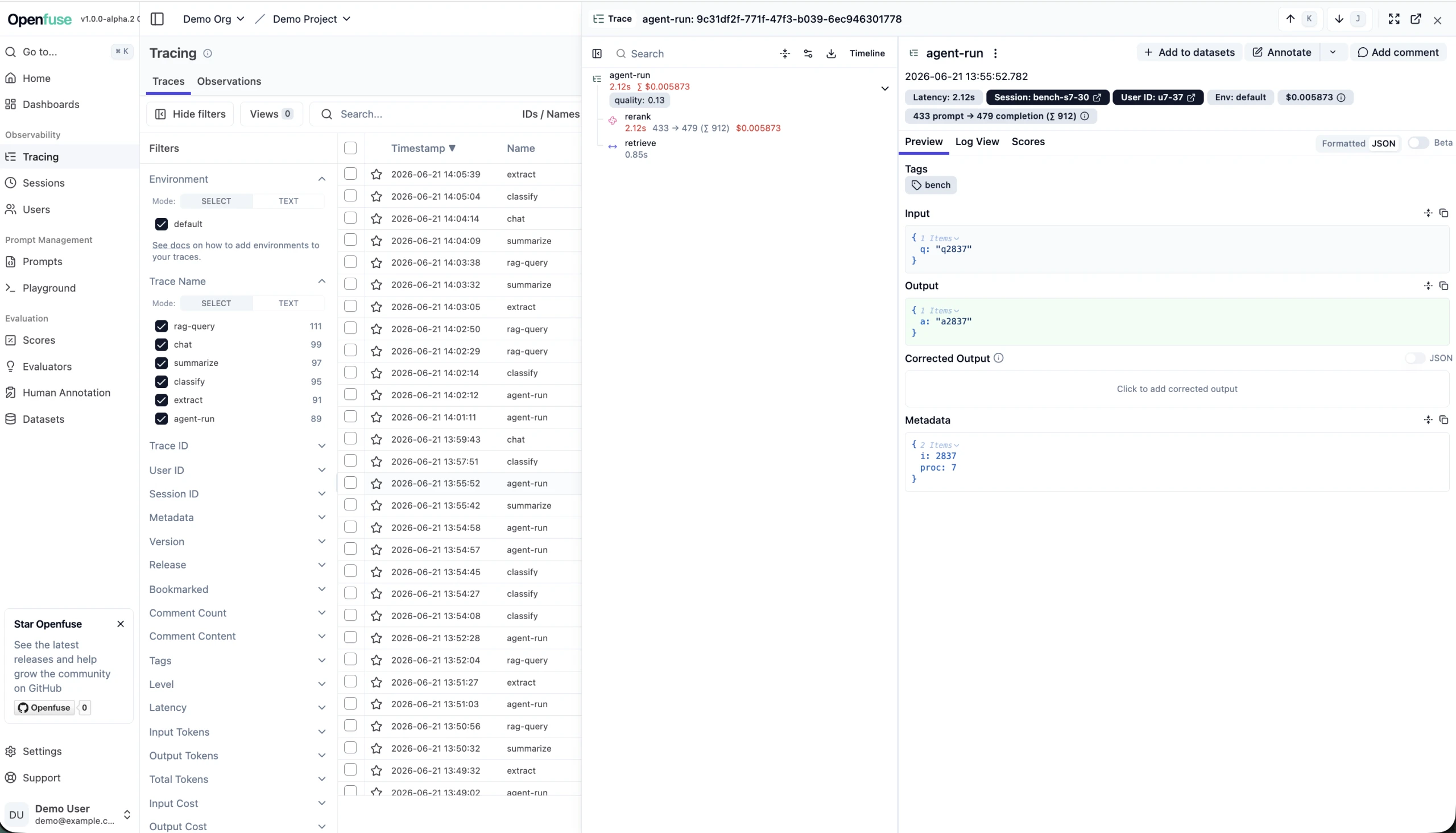Open the Evaluators page
The image size is (1456, 833).
pyautogui.click(x=47, y=366)
